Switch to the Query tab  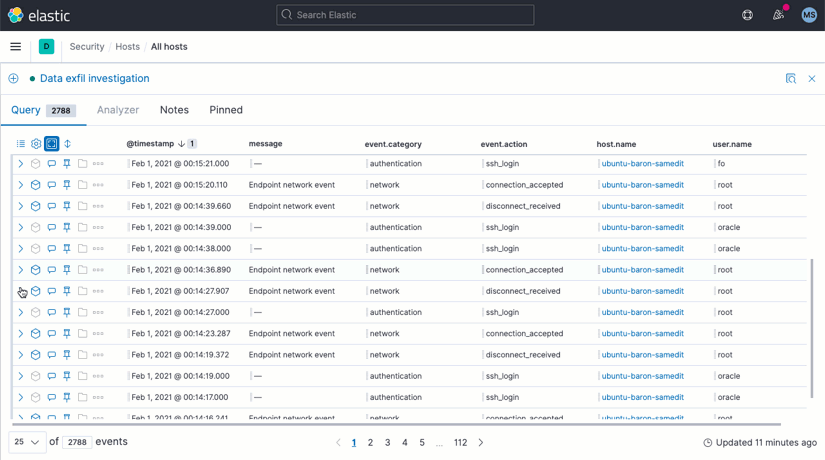tap(44, 110)
